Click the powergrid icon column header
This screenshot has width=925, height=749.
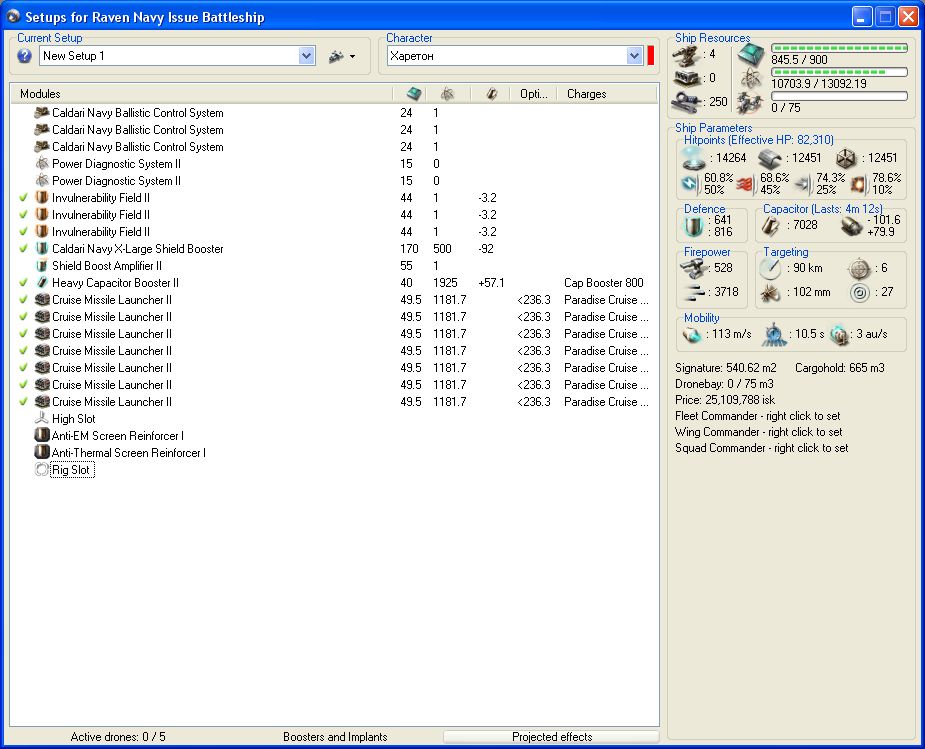pyautogui.click(x=448, y=94)
